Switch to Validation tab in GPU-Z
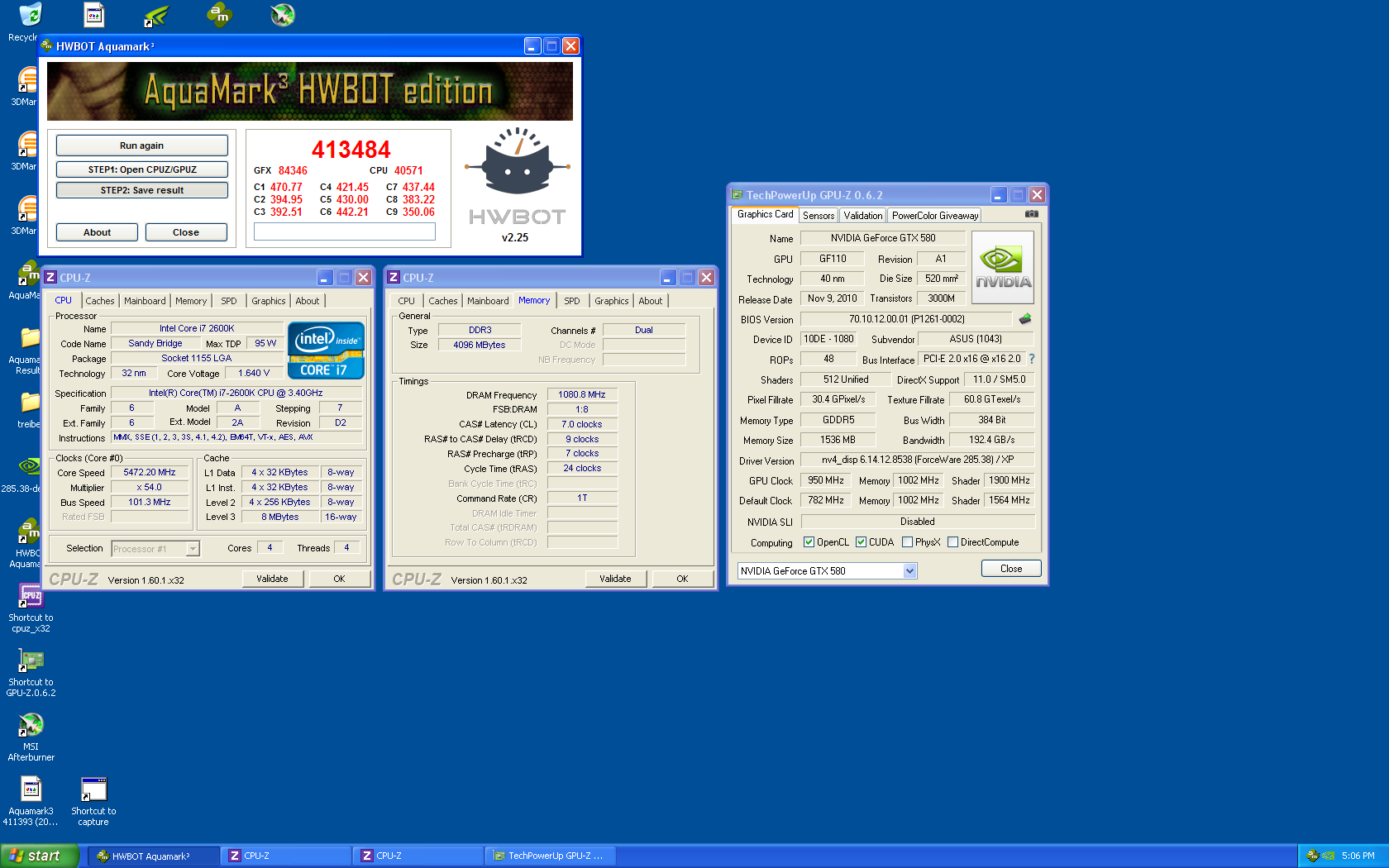 pos(863,216)
